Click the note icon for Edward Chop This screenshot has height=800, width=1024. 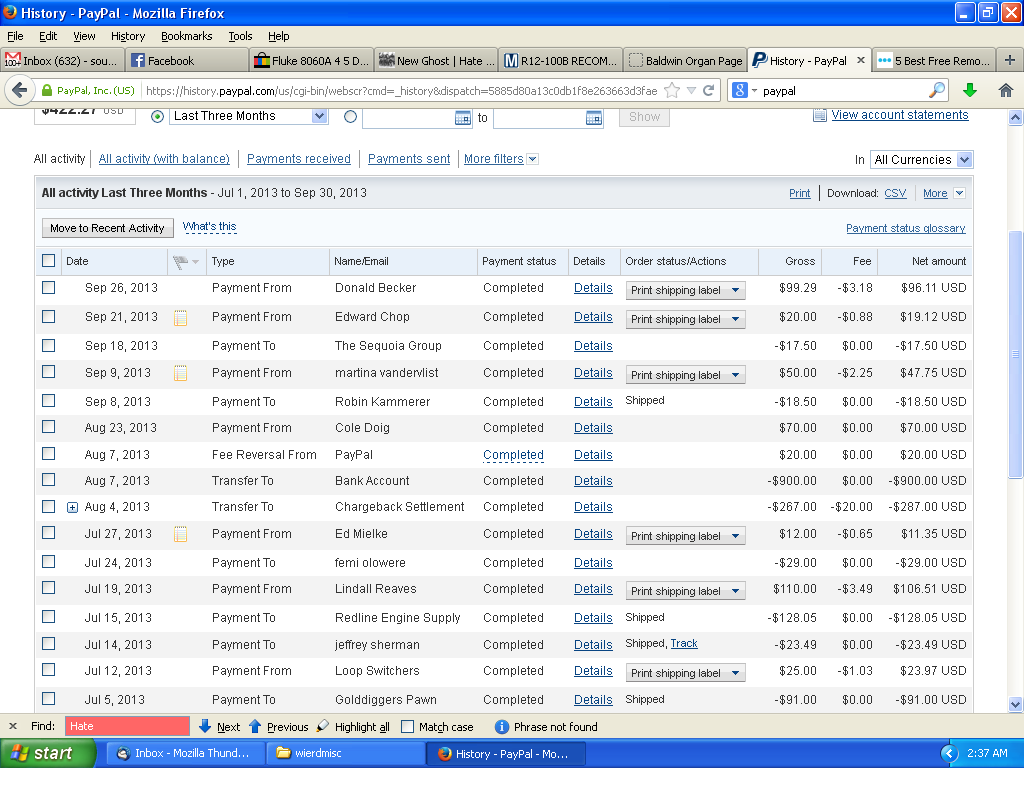181,318
